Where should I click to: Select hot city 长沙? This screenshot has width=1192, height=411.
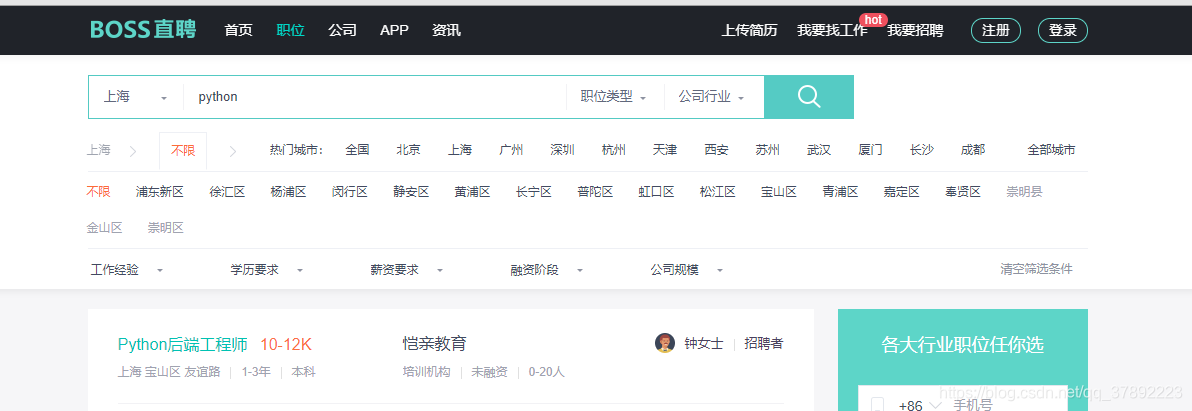pyautogui.click(x=921, y=150)
